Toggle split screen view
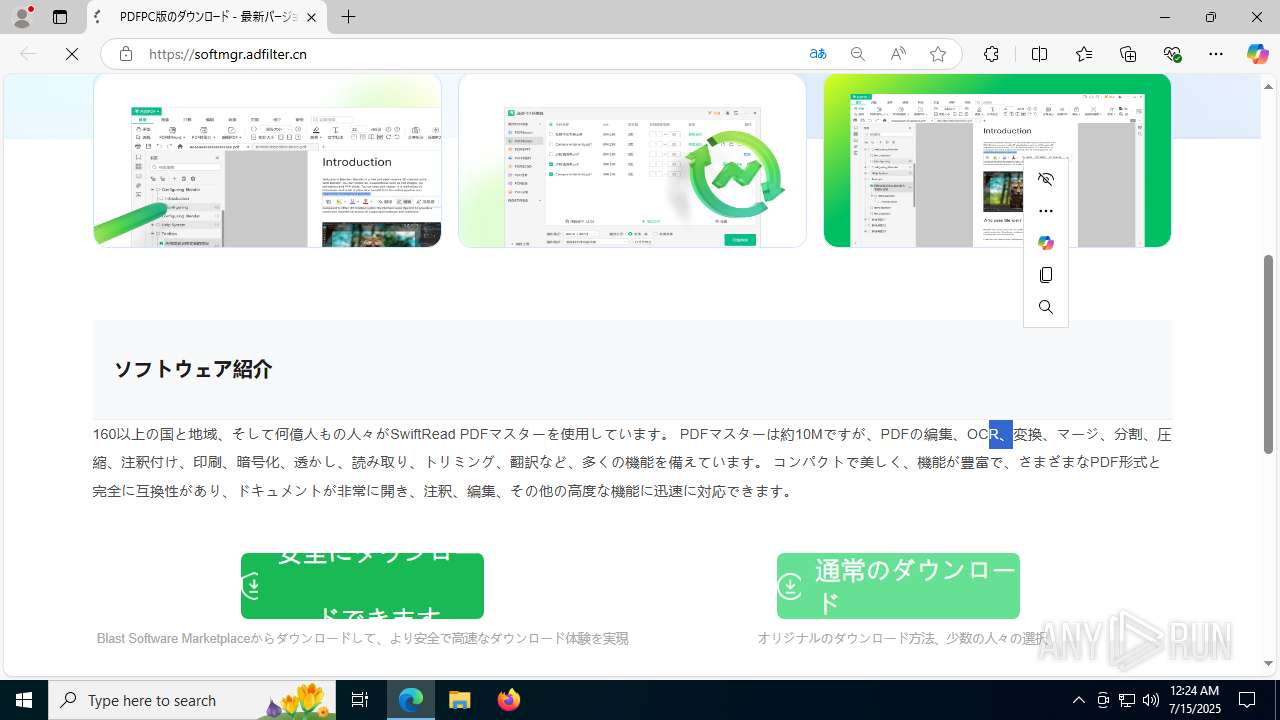This screenshot has width=1280, height=720. pos(1039,54)
